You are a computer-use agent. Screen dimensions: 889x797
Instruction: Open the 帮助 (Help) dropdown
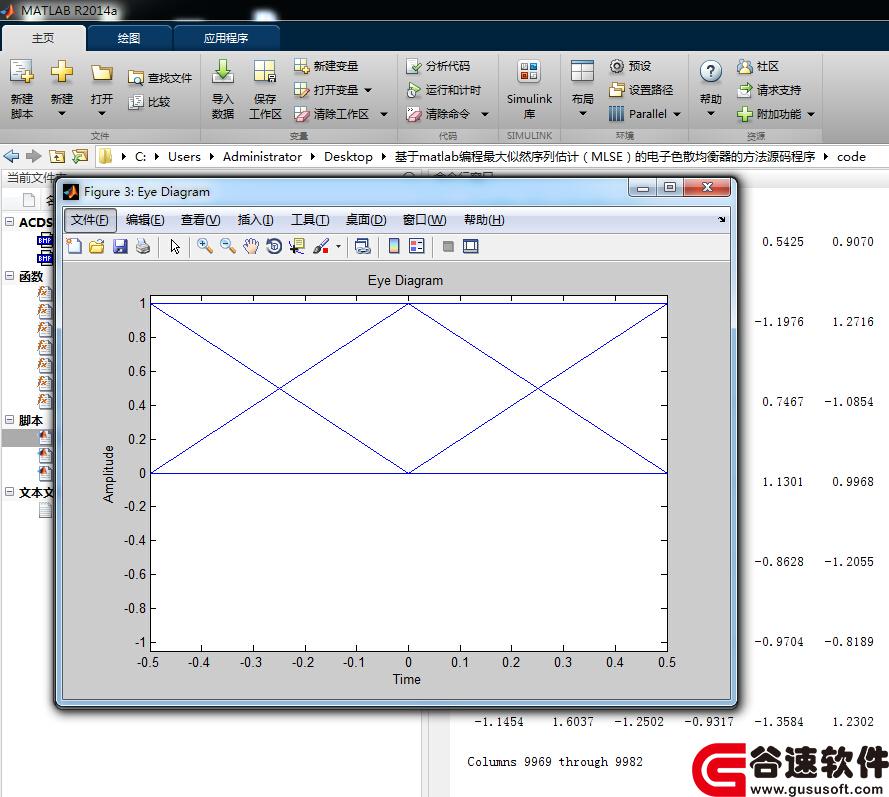click(710, 114)
